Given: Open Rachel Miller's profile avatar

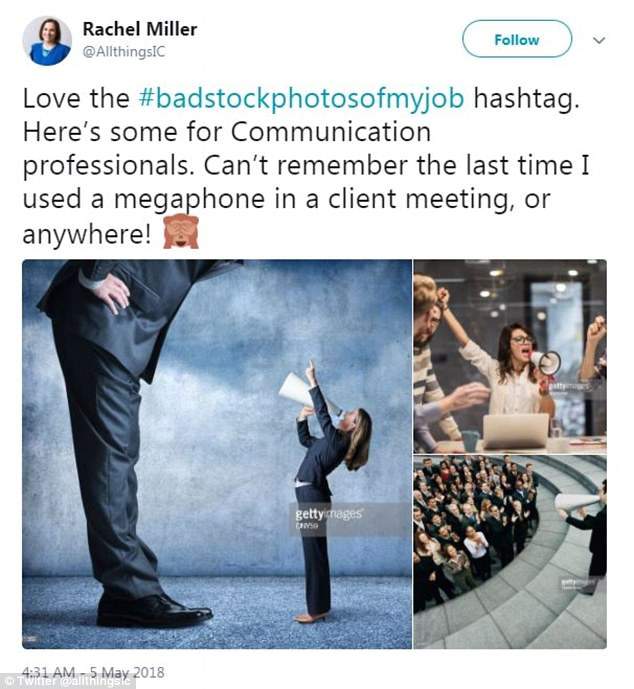Looking at the screenshot, I should (x=47, y=41).
